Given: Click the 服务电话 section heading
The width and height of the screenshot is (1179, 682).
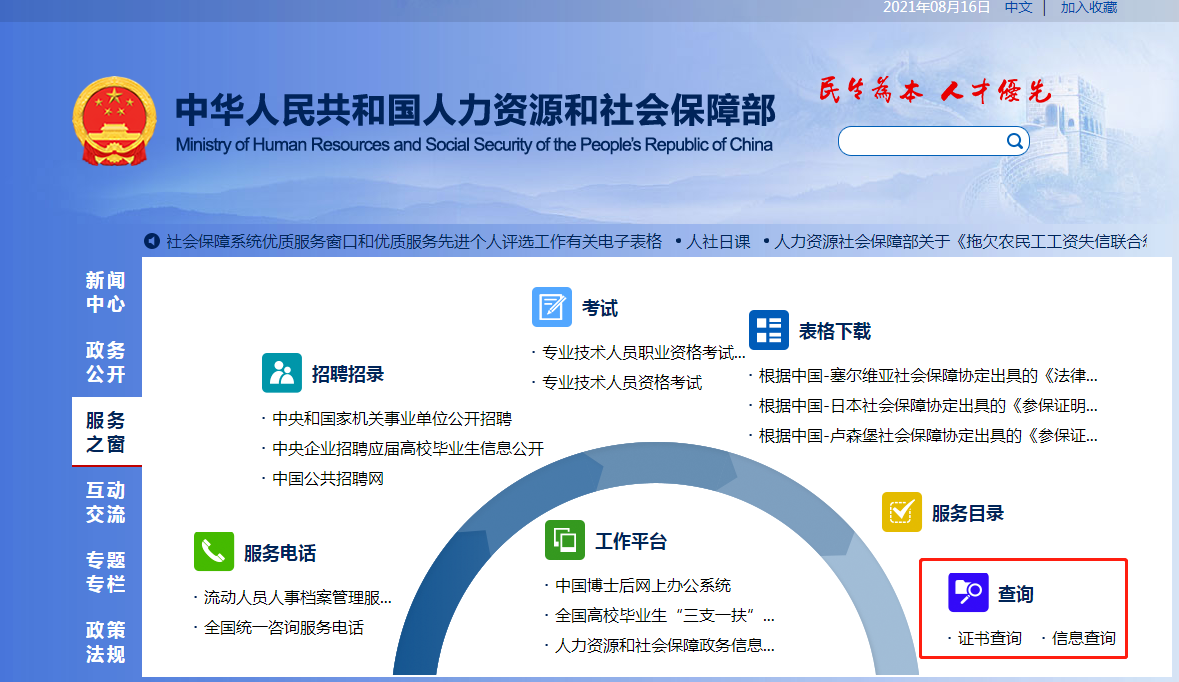Looking at the screenshot, I should [x=280, y=553].
